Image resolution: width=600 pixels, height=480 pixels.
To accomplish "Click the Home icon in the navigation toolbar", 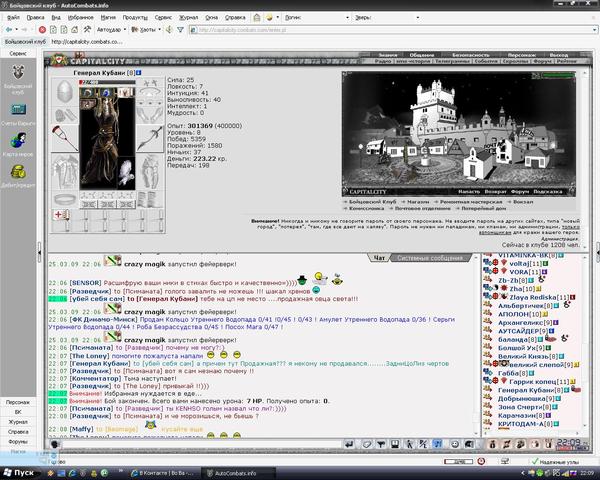I will pyautogui.click(x=75, y=29).
